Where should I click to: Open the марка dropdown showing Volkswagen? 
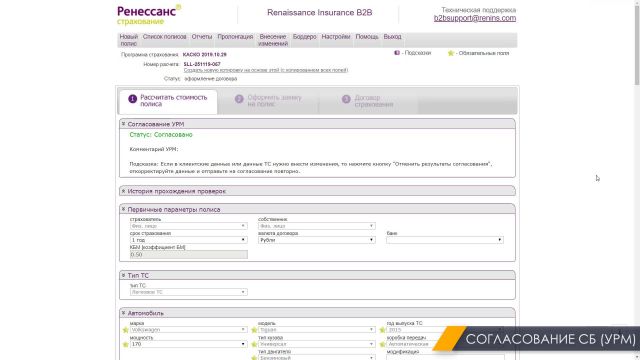(189, 329)
